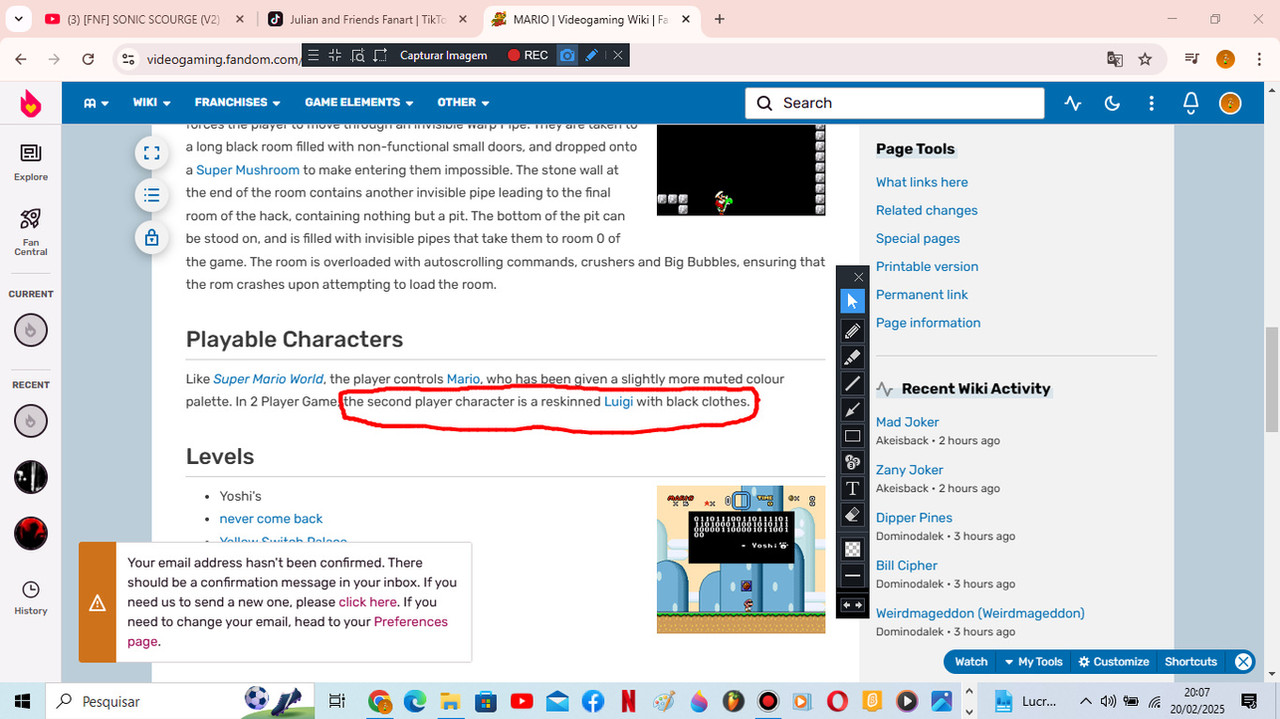Click 'Related changes' link

927,210
